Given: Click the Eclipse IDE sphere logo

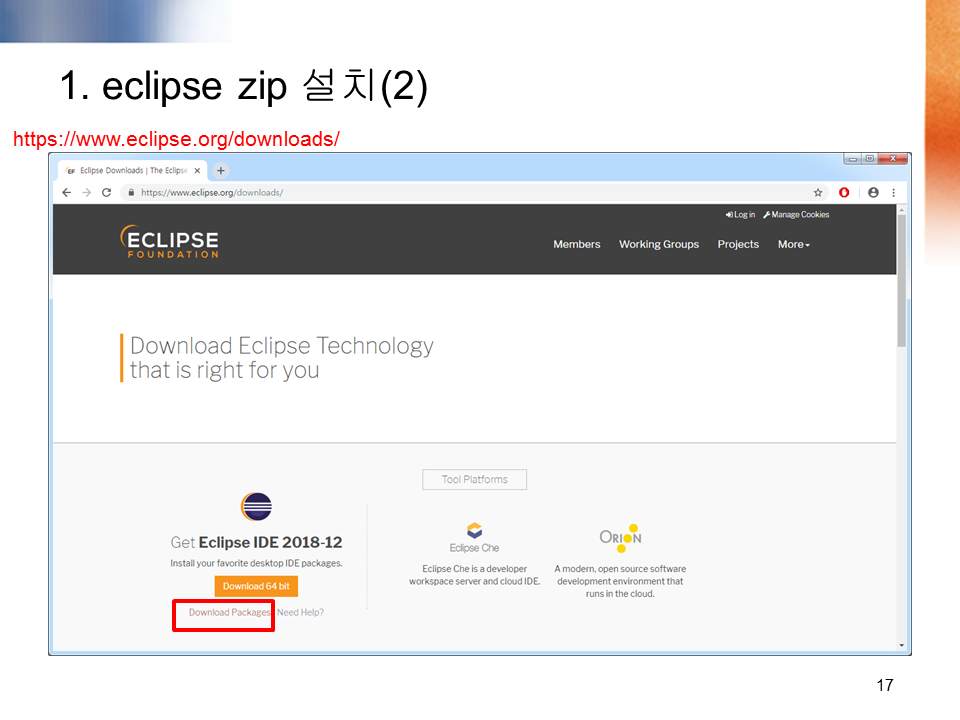Looking at the screenshot, I should [256, 506].
